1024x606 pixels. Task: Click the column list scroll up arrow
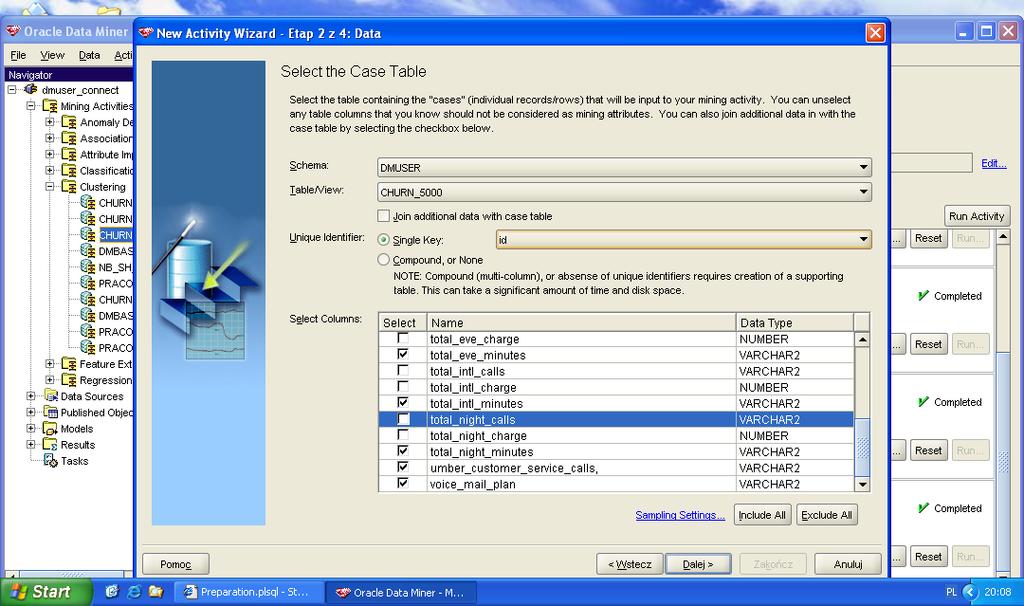pyautogui.click(x=862, y=339)
